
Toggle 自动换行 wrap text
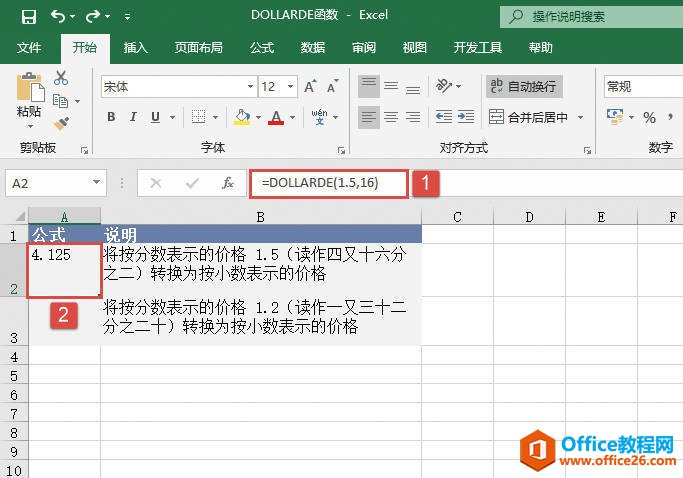524,86
